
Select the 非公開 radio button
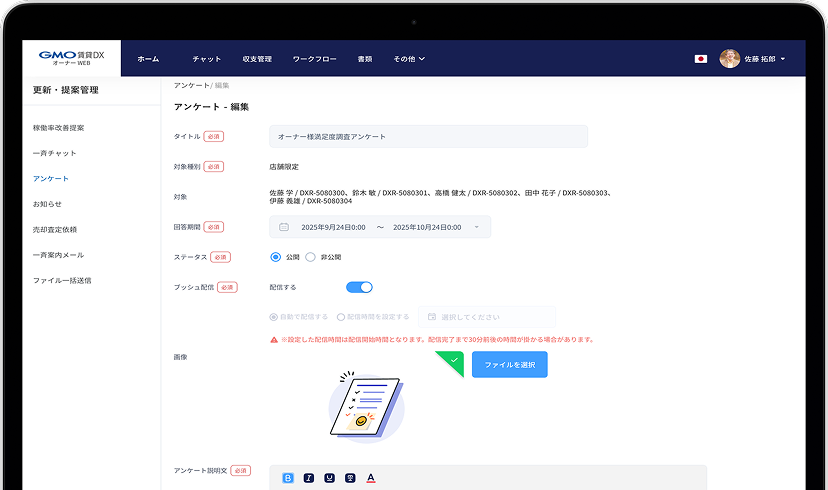(x=310, y=257)
